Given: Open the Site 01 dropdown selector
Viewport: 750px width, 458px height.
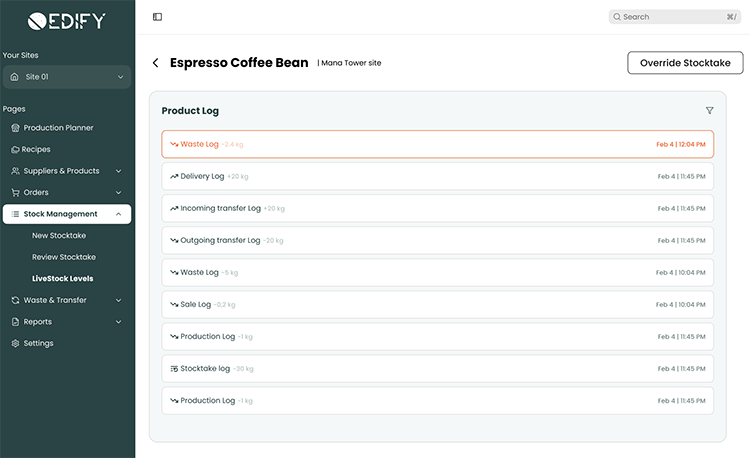Looking at the screenshot, I should click(67, 77).
